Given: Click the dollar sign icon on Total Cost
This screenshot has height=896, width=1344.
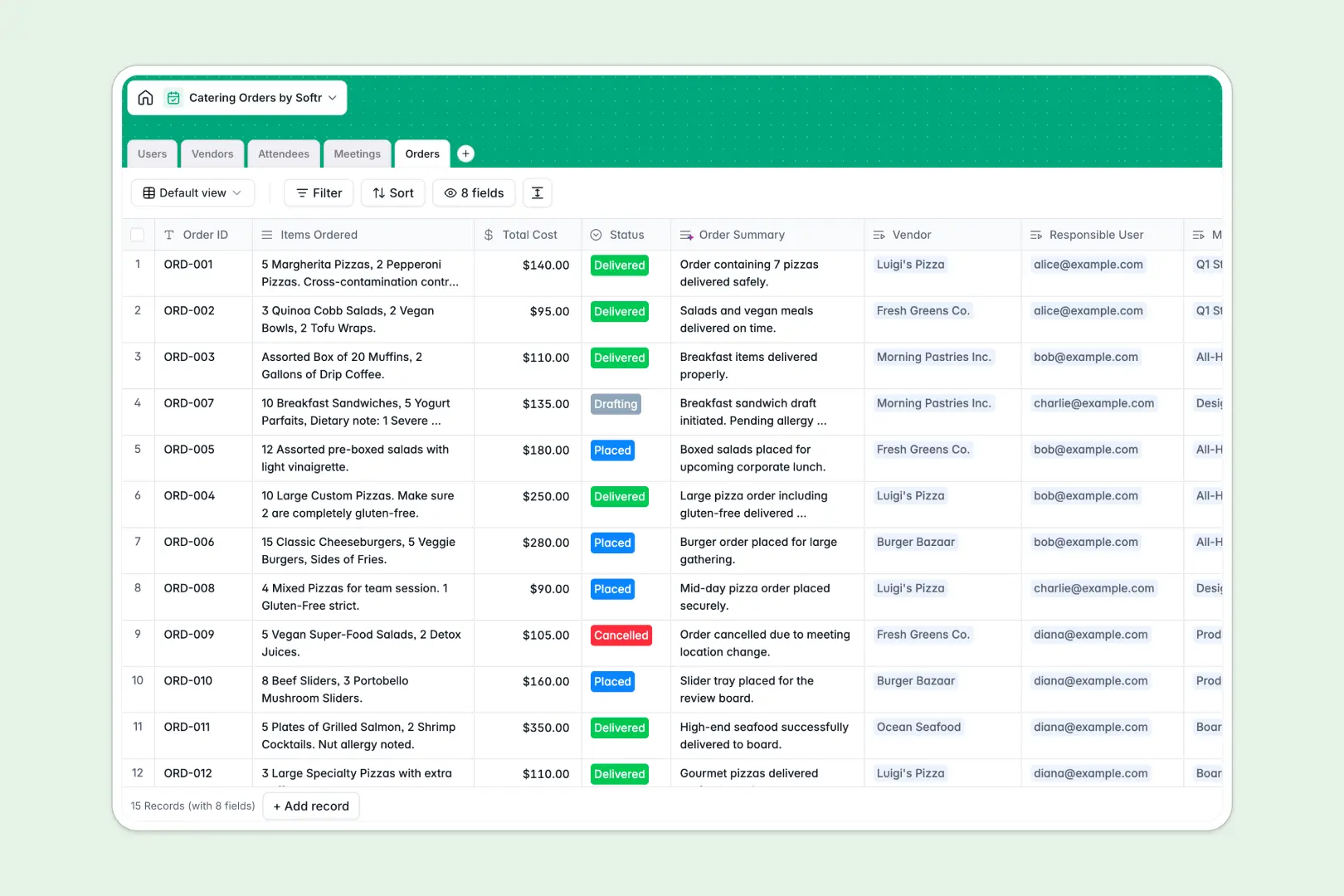Looking at the screenshot, I should [489, 234].
